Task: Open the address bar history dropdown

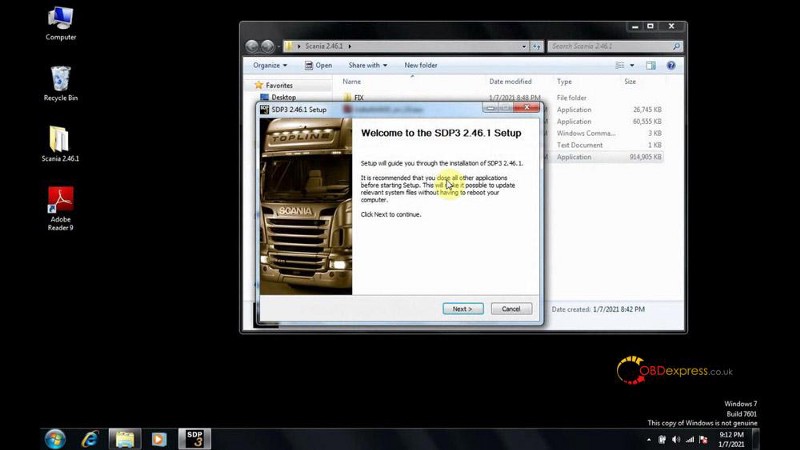Action: [524, 46]
